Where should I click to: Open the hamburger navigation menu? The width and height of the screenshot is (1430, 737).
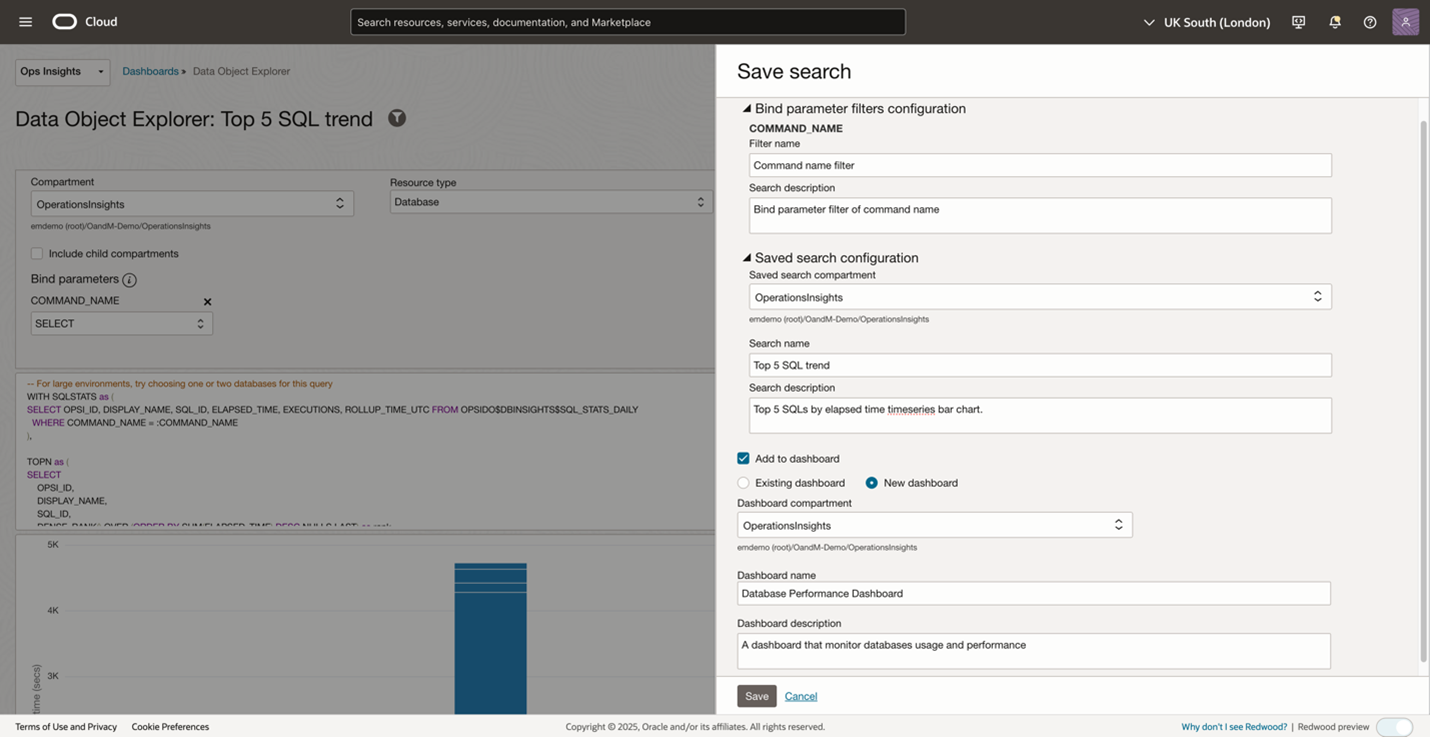(26, 22)
